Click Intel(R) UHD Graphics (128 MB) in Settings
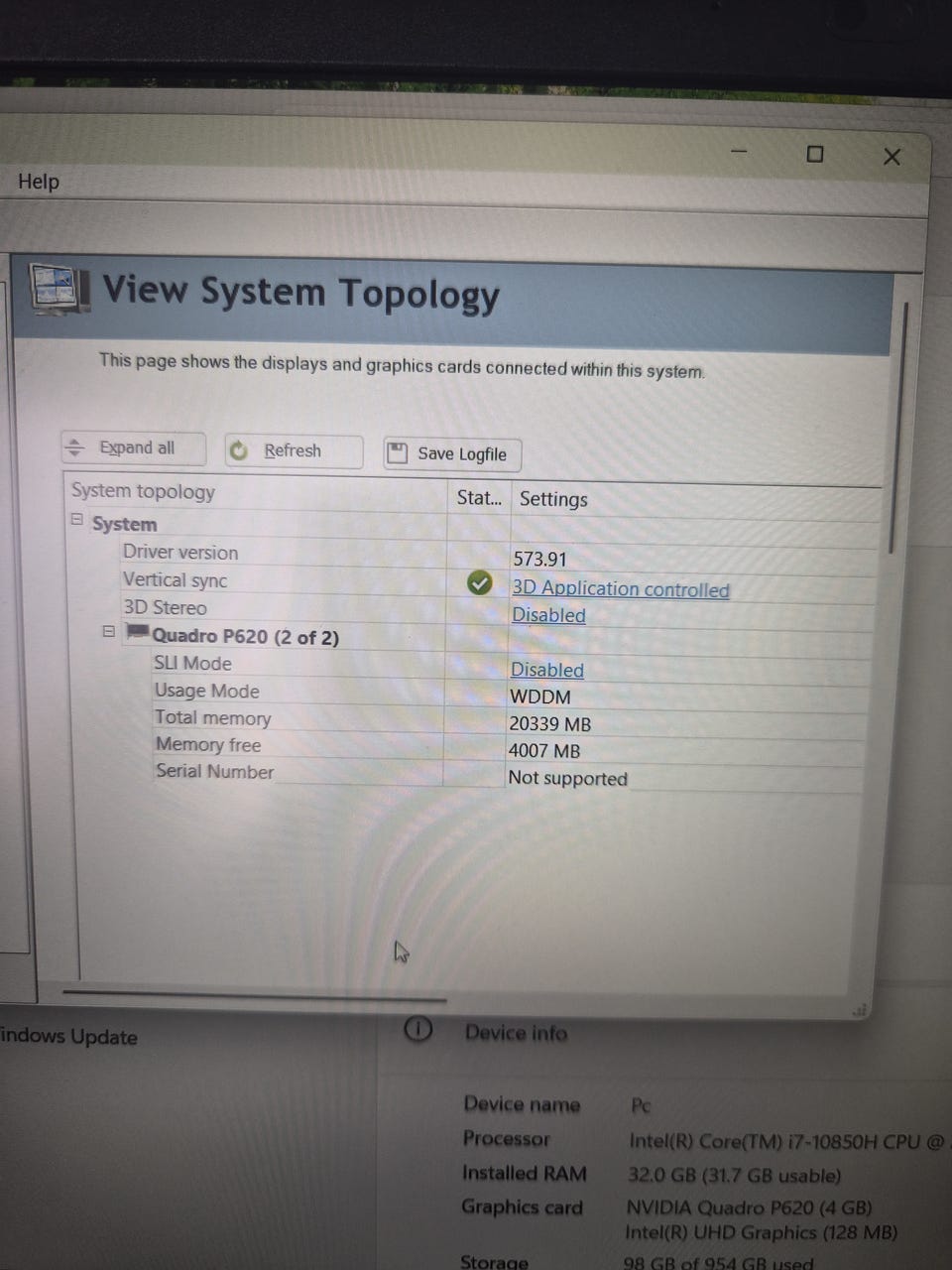 761,1233
